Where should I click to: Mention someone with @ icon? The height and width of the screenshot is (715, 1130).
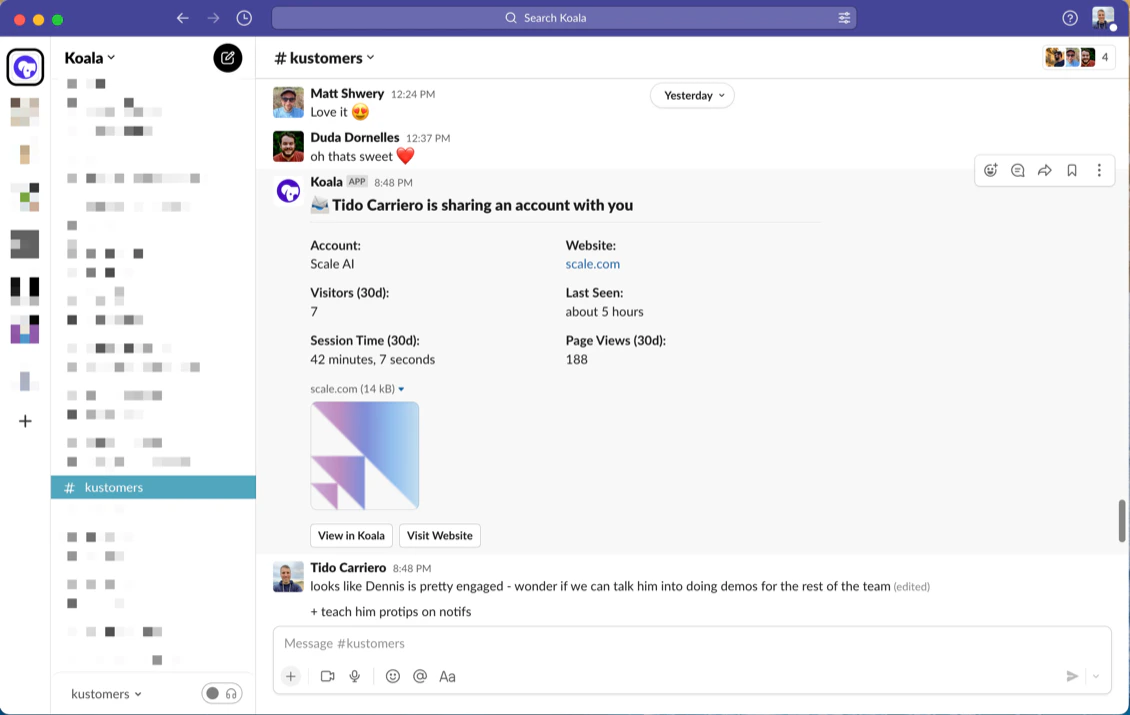coord(420,676)
